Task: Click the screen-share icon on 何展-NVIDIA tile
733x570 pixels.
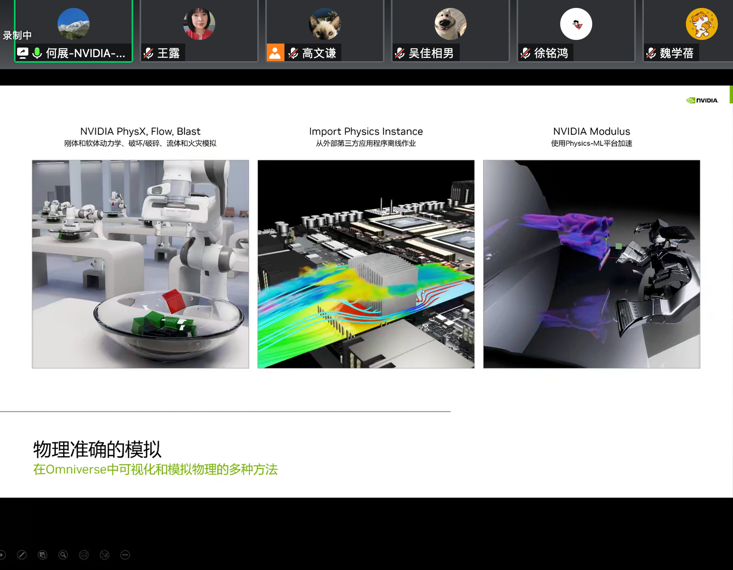Action: point(23,53)
